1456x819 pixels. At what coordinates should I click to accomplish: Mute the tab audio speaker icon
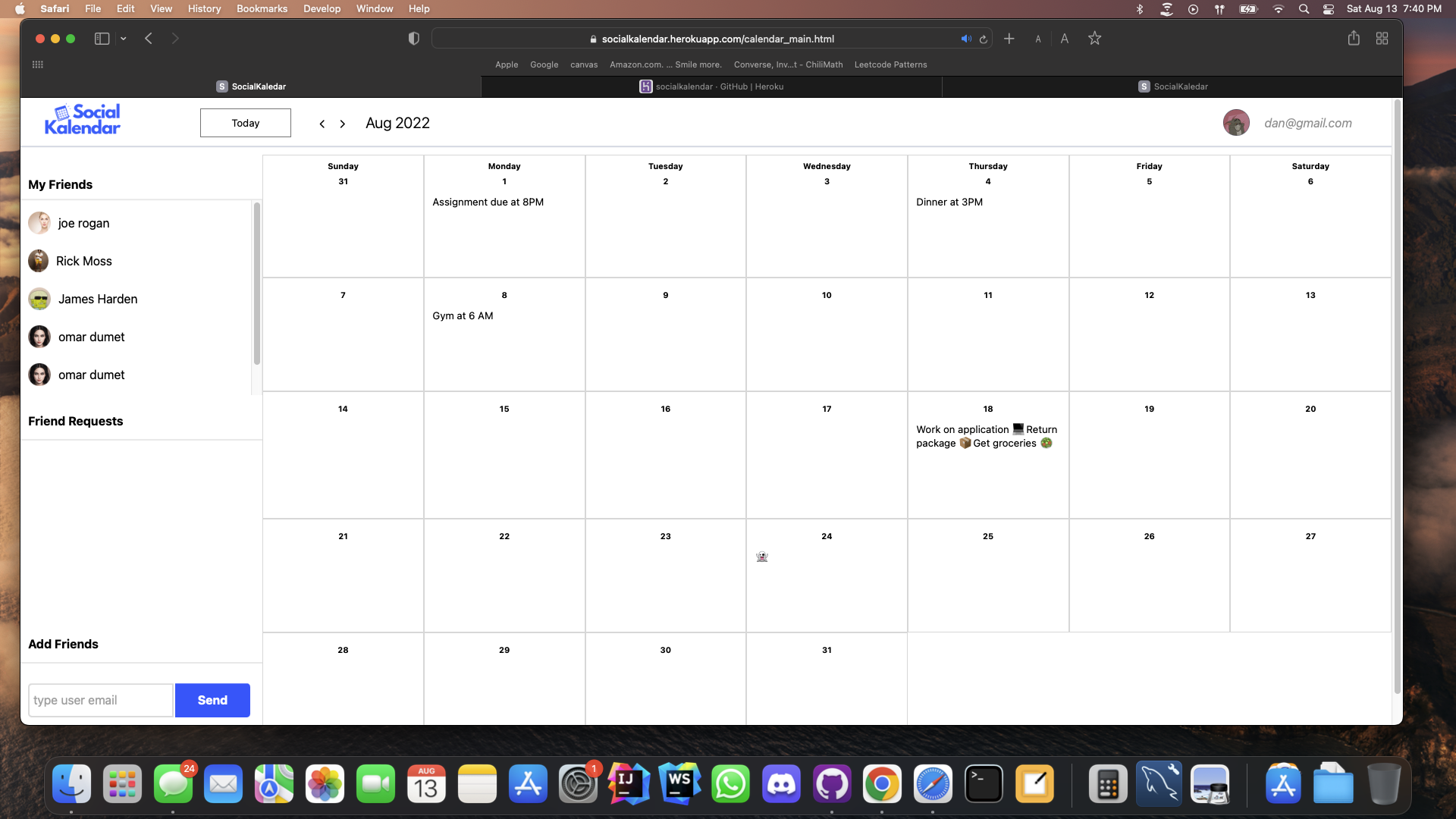965,38
